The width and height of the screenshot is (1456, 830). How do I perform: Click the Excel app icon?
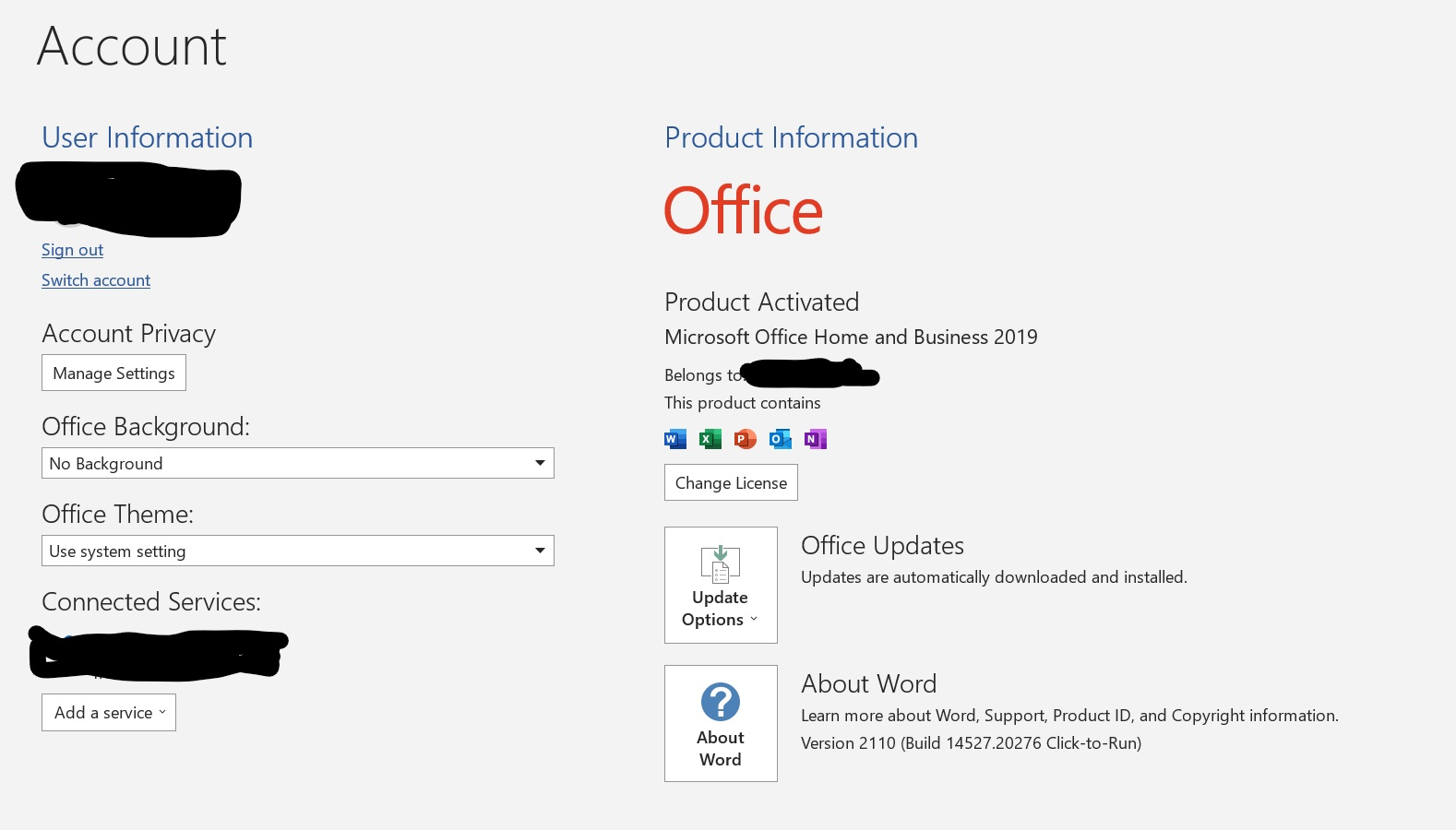coord(710,439)
